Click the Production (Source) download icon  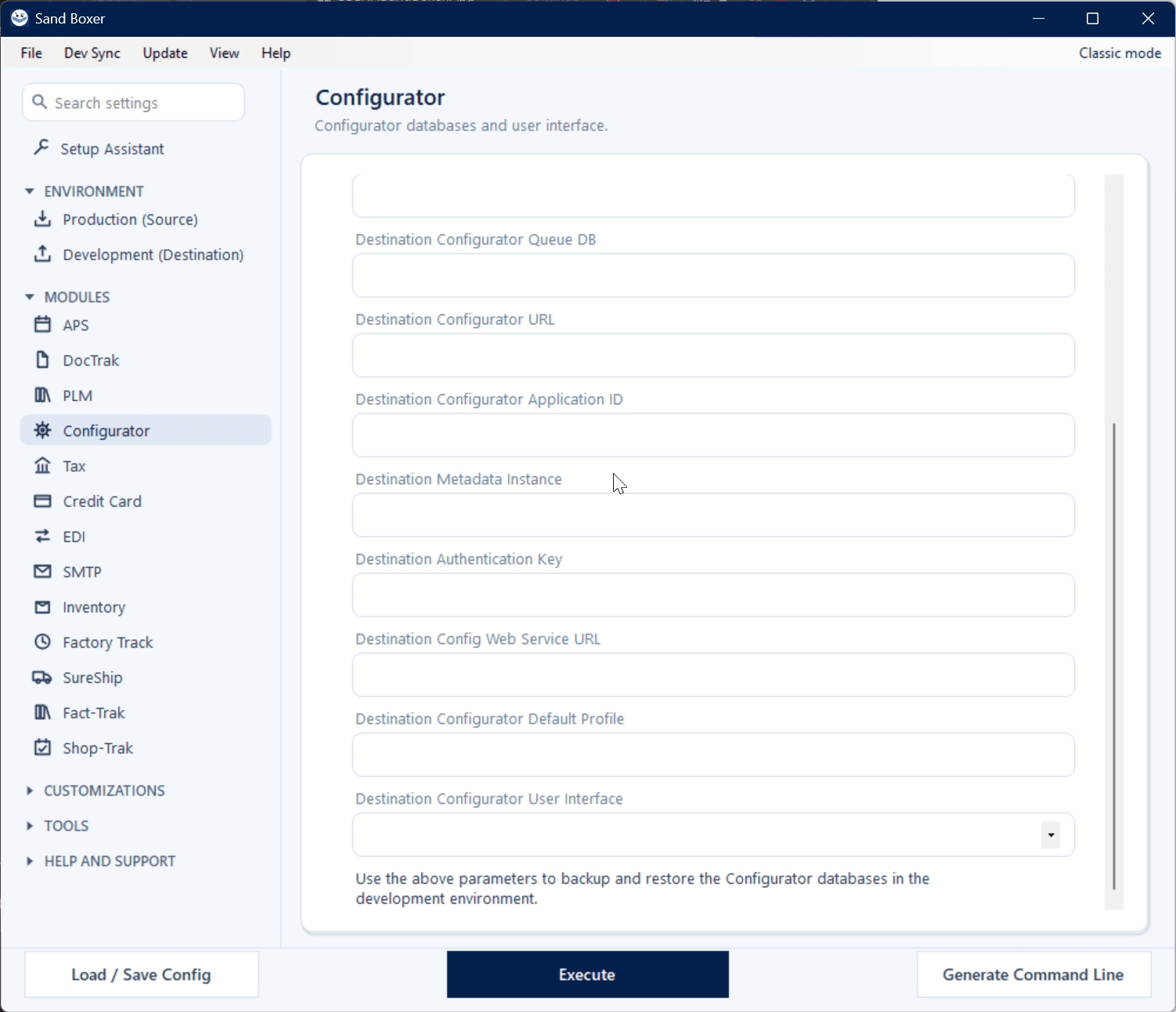pos(42,219)
